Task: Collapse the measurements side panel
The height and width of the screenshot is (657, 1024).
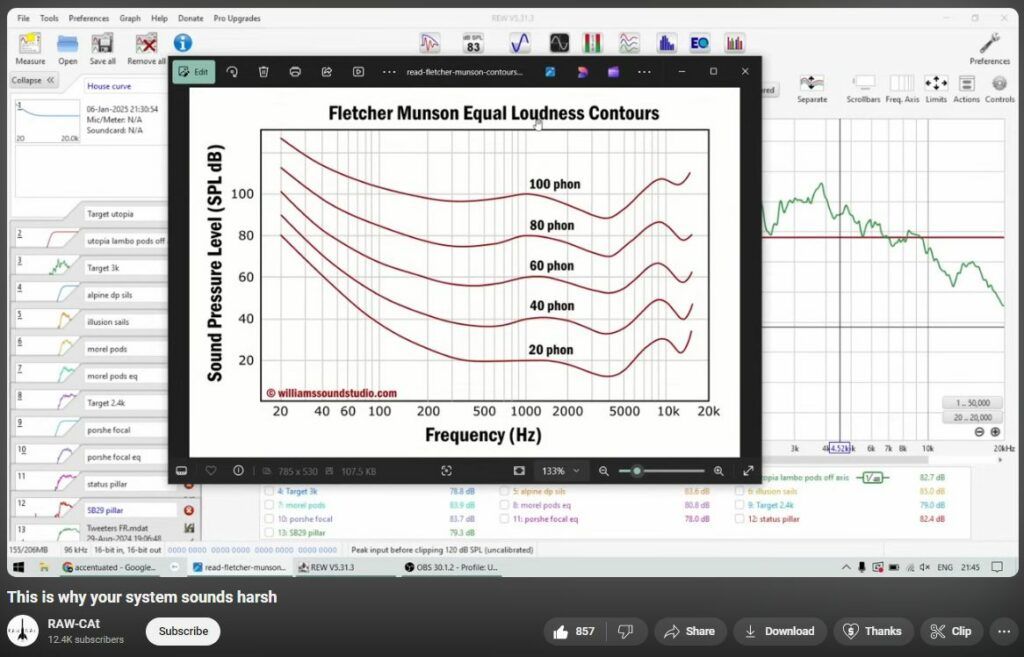Action: [34, 80]
